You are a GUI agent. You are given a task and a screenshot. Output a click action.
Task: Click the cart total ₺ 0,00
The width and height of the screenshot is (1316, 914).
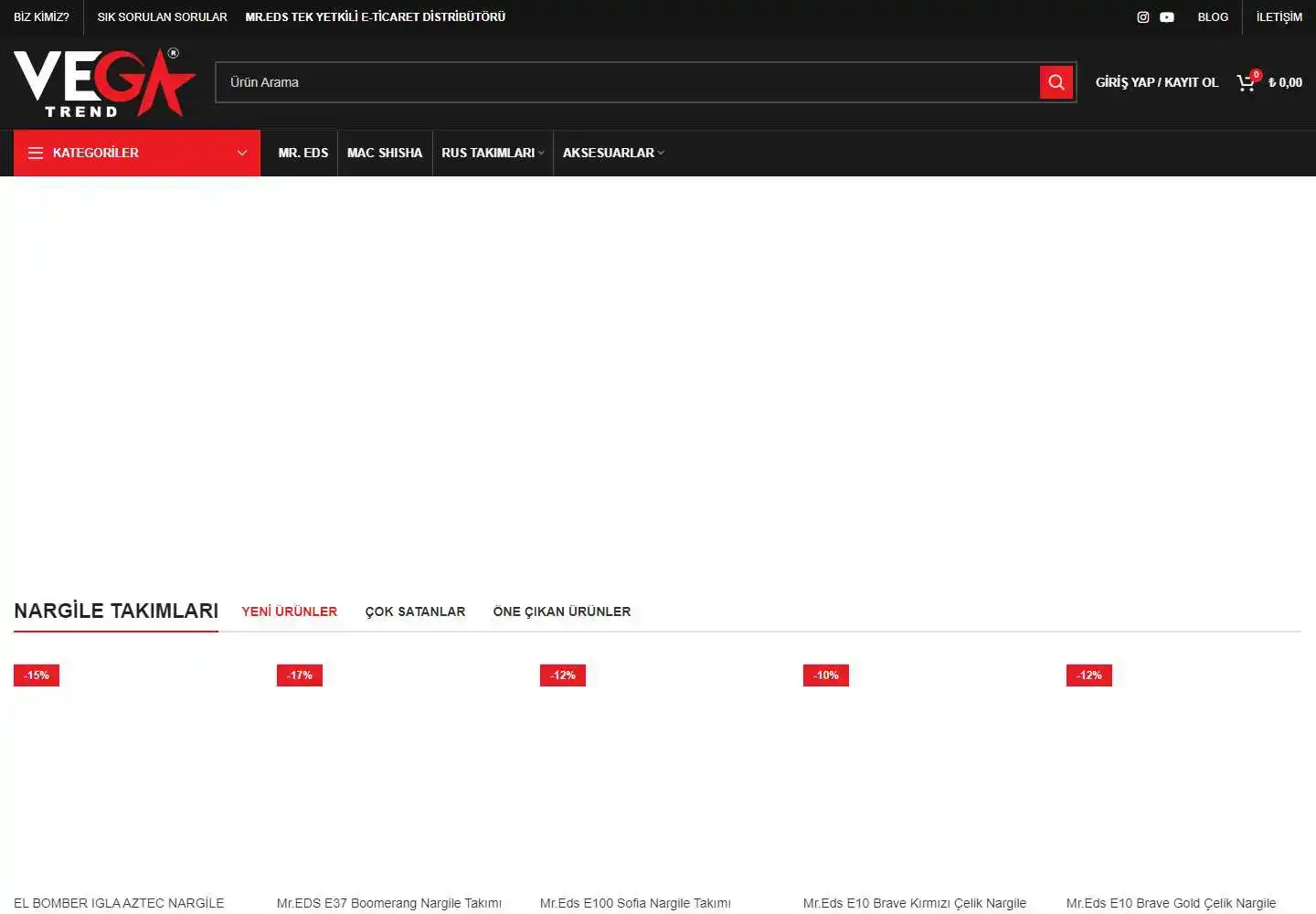tap(1285, 82)
